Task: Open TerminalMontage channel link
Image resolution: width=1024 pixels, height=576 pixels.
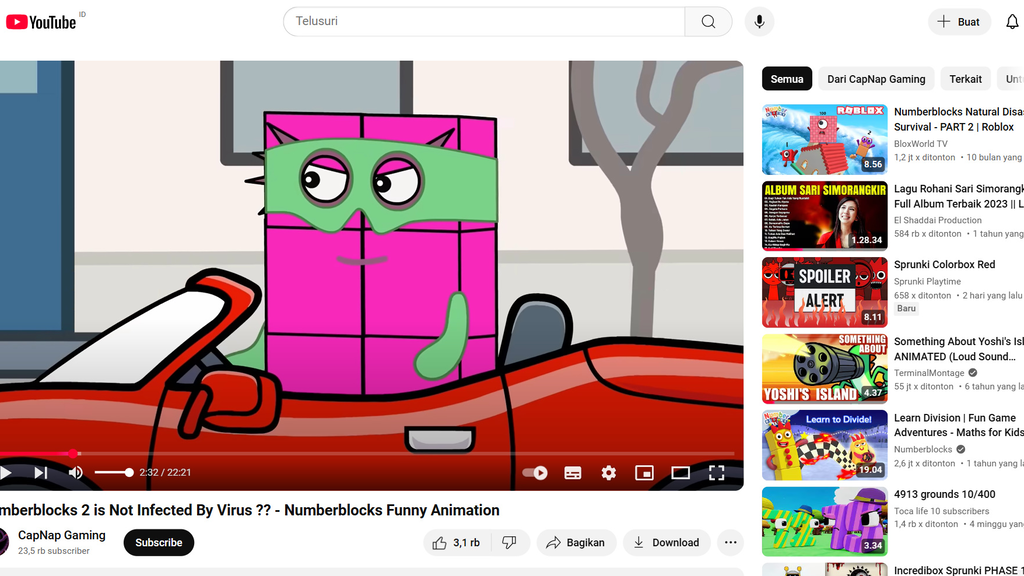Action: point(929,373)
